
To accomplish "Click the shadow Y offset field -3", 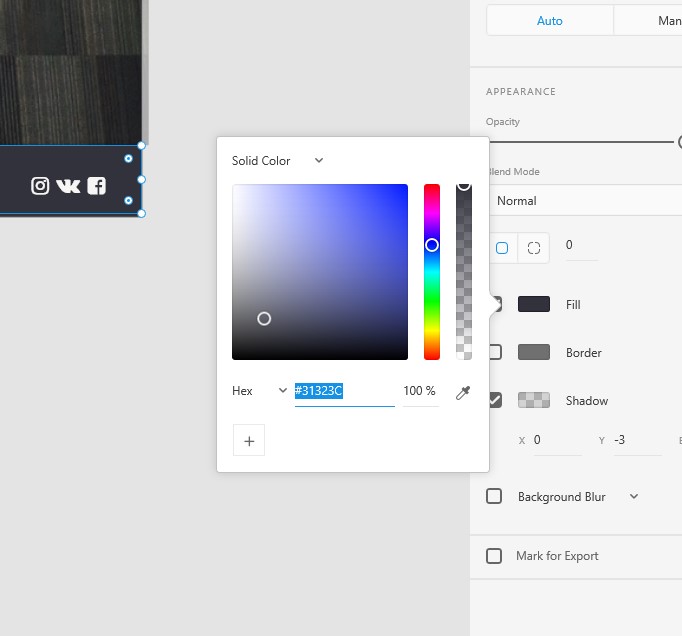I will tap(637, 440).
